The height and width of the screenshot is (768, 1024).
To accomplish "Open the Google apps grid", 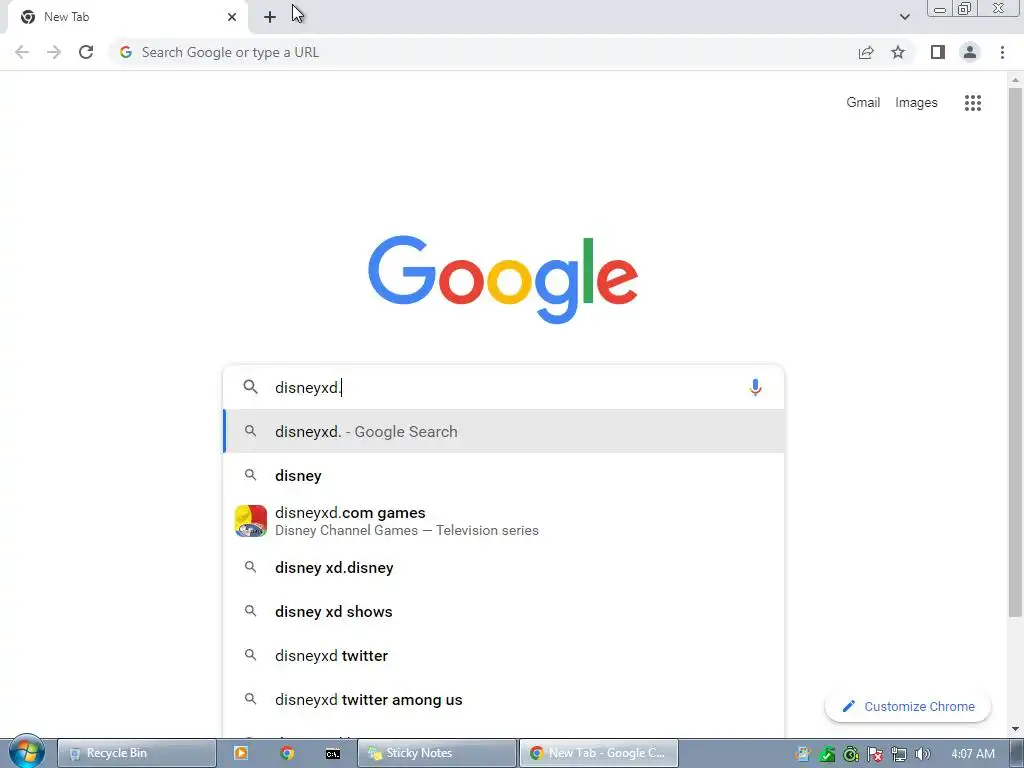I will click(973, 103).
